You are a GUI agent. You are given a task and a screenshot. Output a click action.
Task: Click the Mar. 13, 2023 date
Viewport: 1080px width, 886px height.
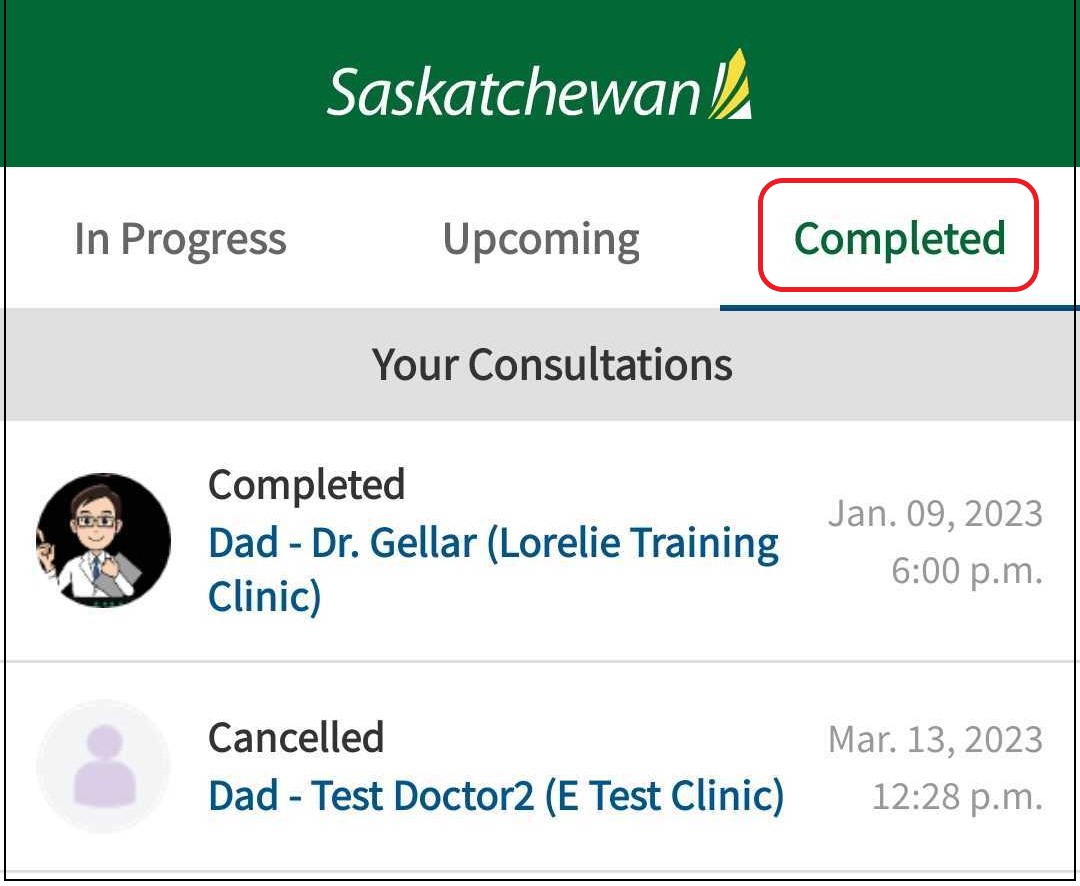[x=935, y=740]
